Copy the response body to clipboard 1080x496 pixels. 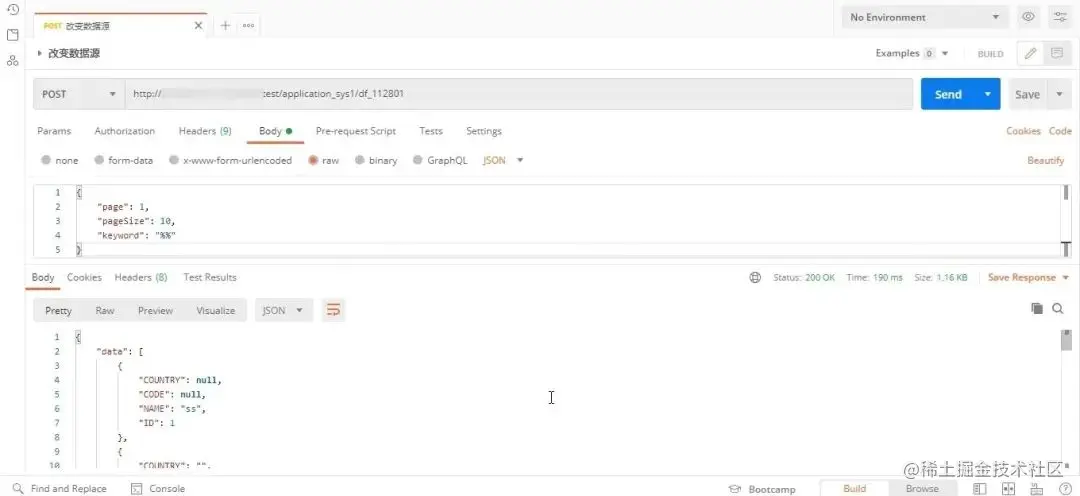1037,309
